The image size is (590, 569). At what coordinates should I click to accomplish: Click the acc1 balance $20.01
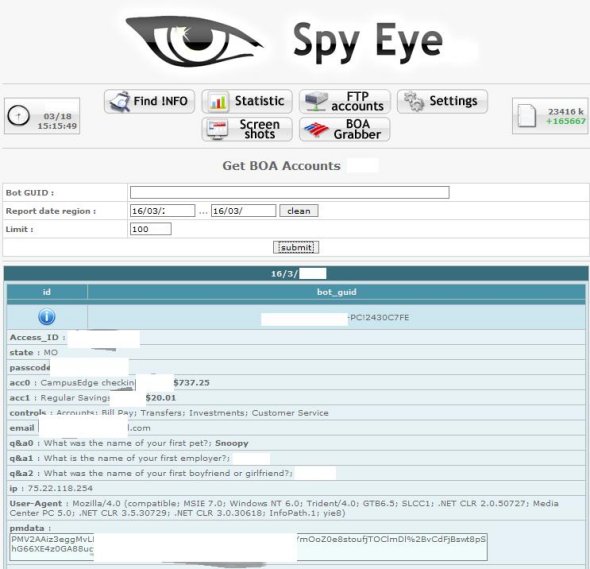pos(161,398)
